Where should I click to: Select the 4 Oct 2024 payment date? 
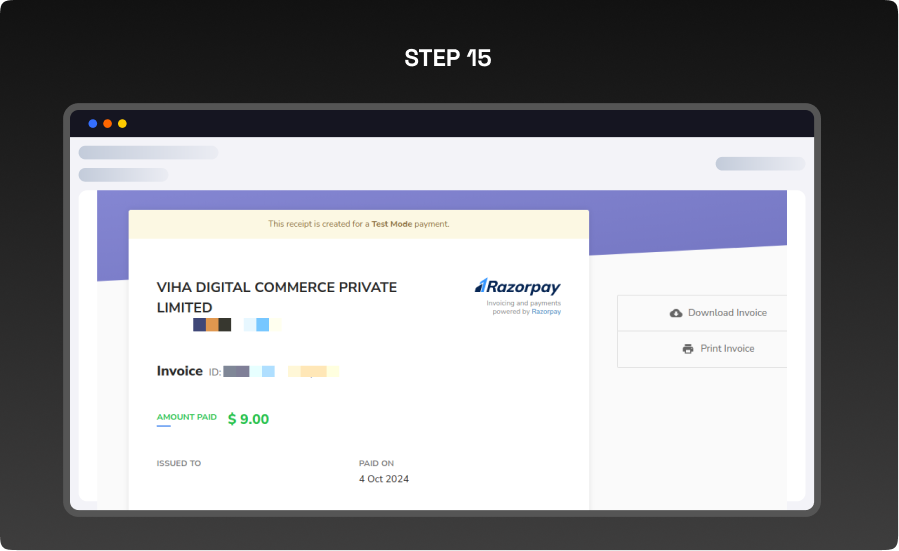(x=384, y=479)
